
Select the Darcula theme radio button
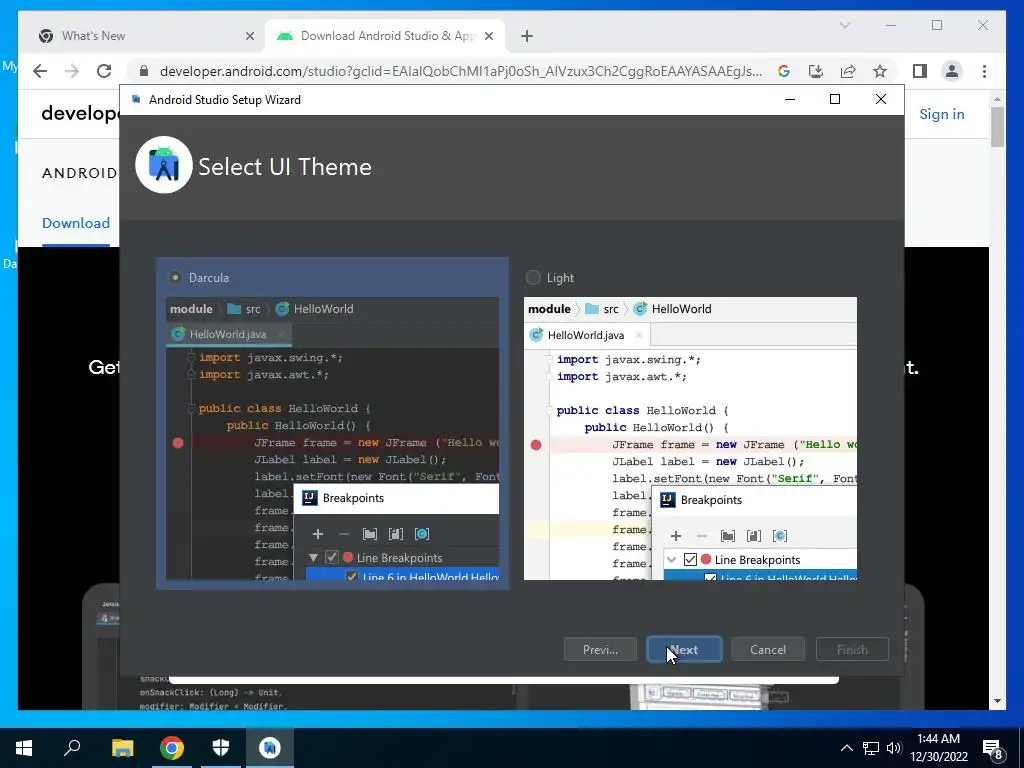coord(175,278)
